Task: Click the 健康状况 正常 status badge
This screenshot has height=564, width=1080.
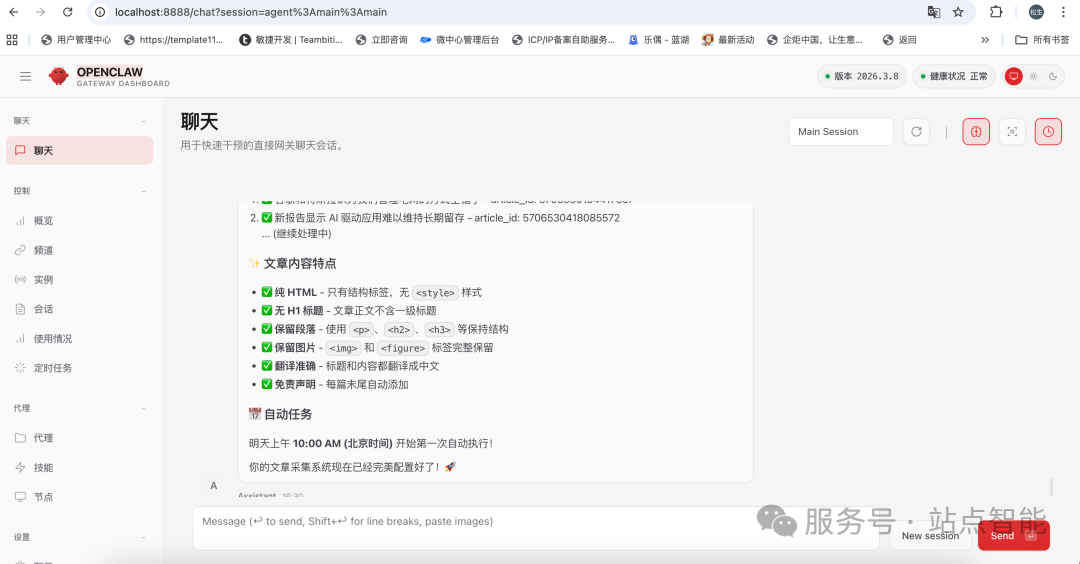Action: pos(954,76)
